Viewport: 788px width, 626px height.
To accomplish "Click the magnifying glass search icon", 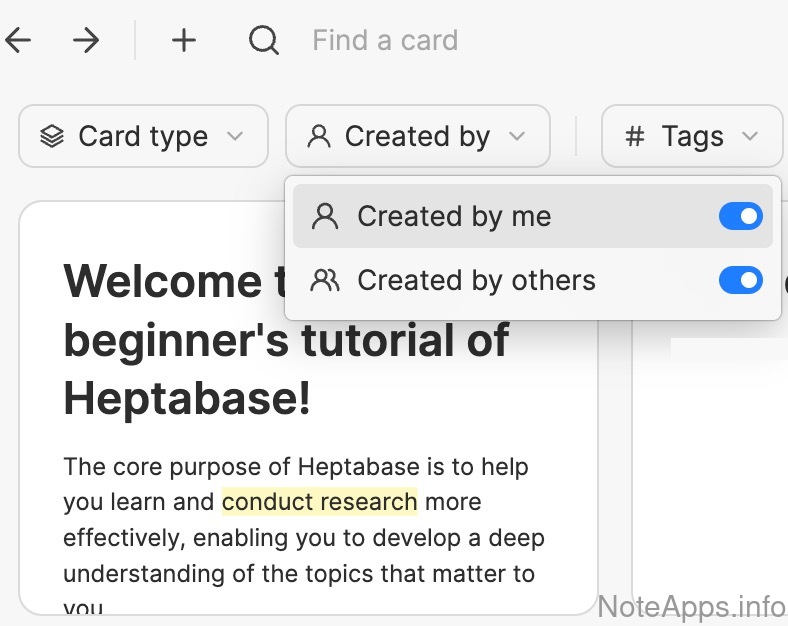I will (x=263, y=40).
